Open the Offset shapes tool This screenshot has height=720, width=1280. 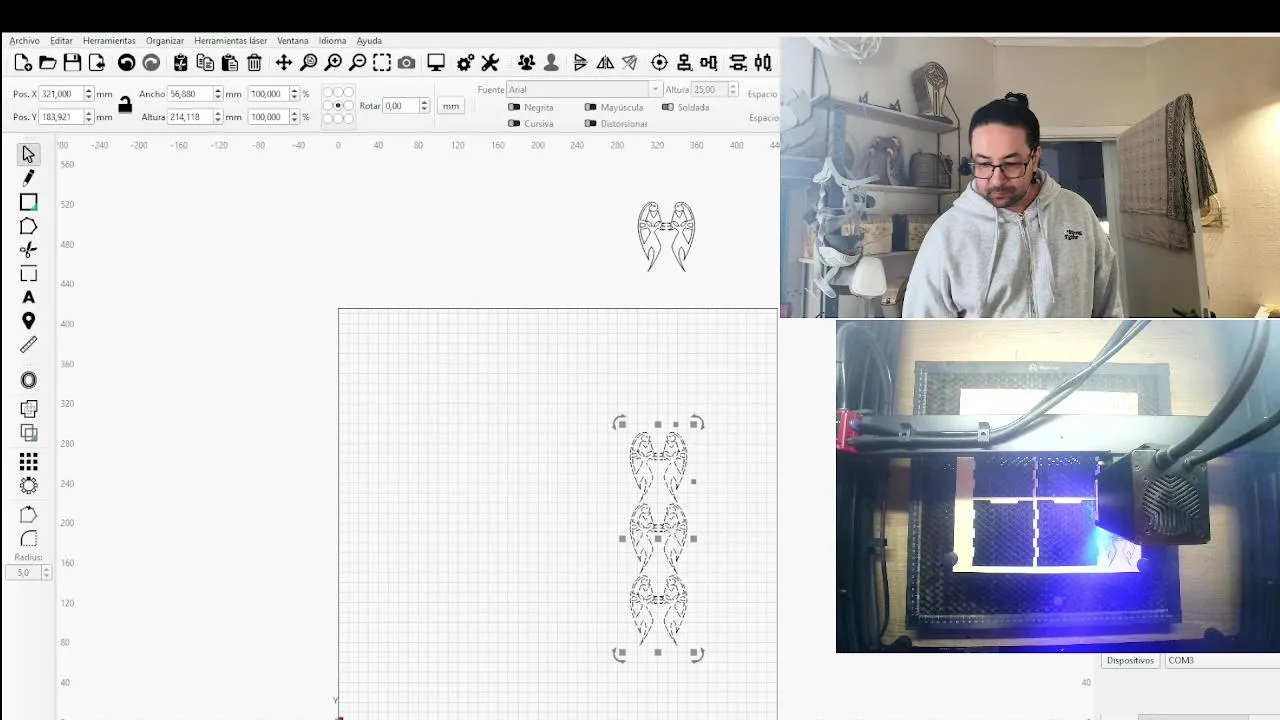tap(28, 380)
